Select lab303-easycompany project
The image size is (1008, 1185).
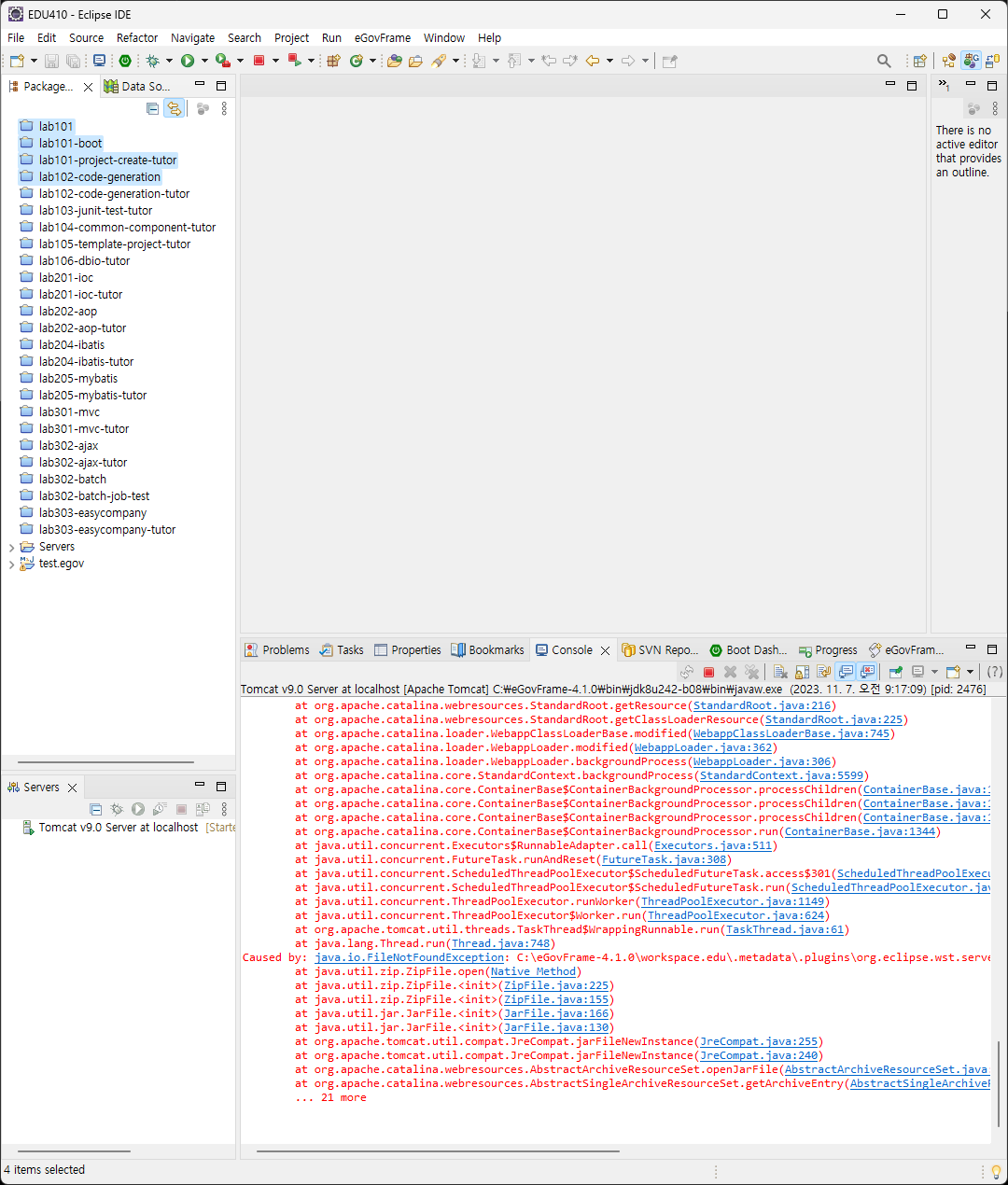[x=92, y=513]
